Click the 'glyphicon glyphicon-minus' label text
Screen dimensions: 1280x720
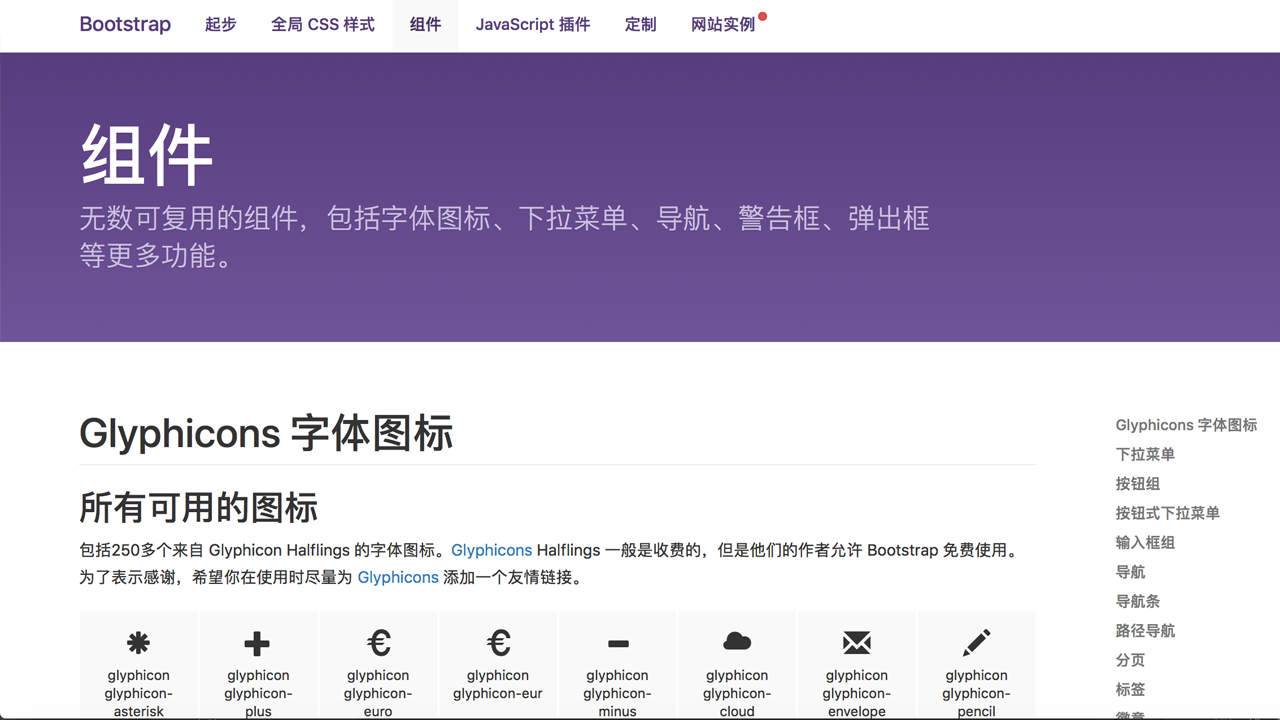618,693
